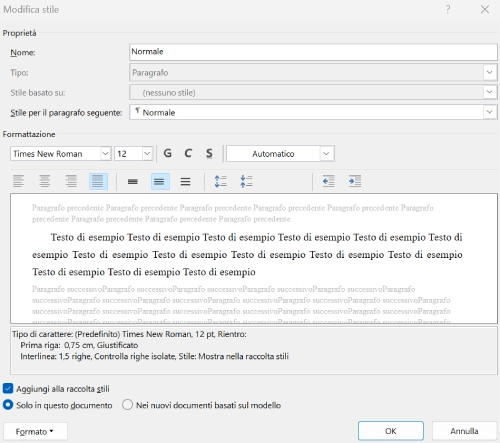Set double line spacing
500x443 pixels.
pyautogui.click(x=185, y=182)
